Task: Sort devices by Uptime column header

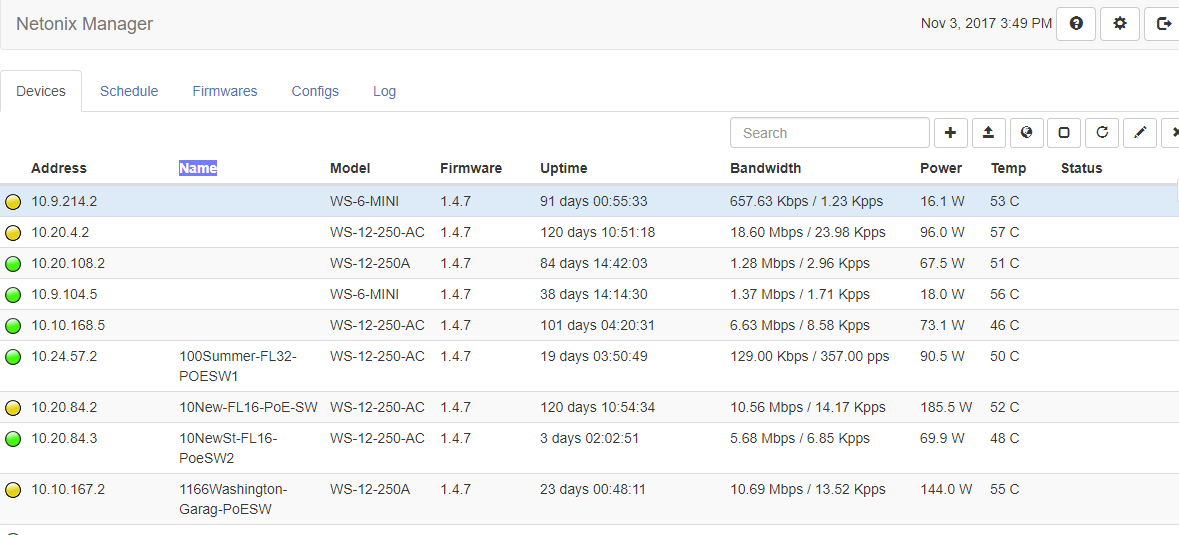Action: (x=563, y=168)
